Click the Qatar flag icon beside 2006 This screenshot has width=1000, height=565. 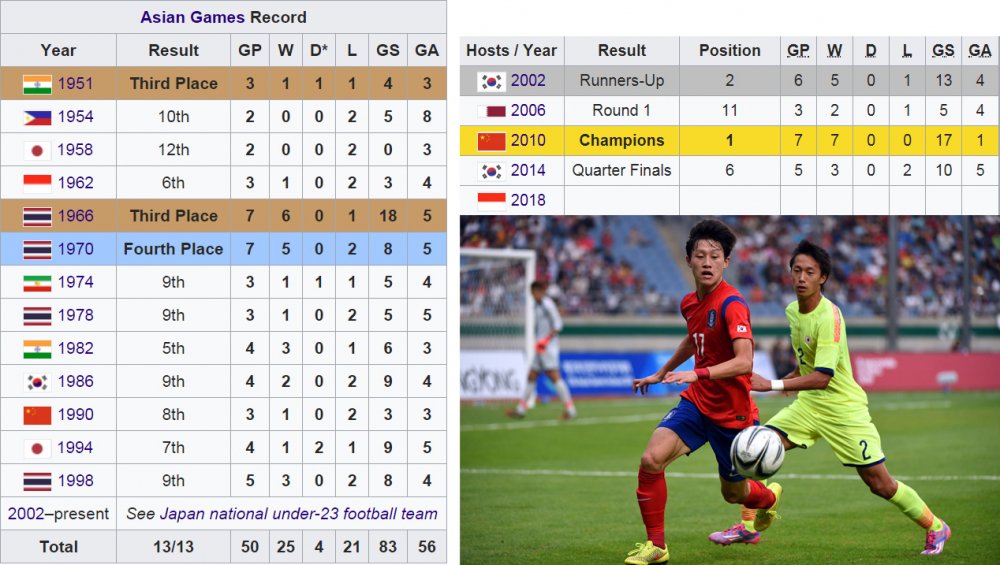491,111
